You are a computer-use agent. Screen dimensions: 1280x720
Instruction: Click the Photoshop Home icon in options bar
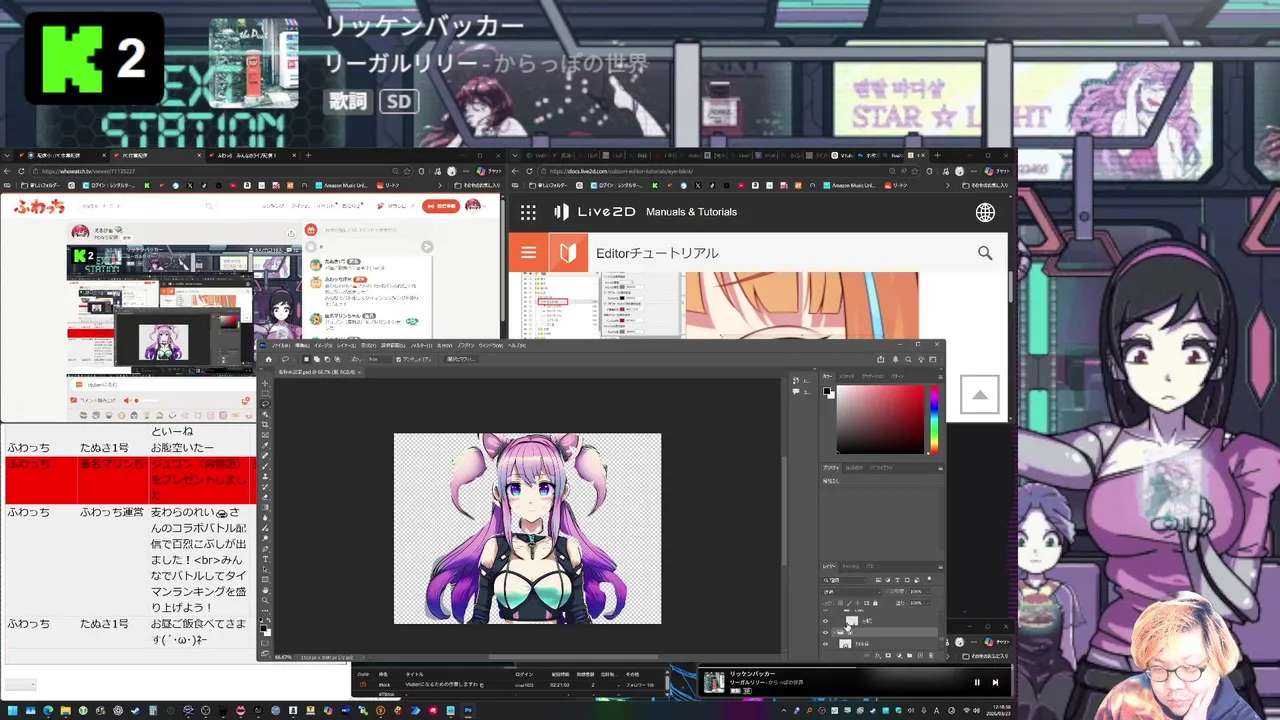(269, 359)
